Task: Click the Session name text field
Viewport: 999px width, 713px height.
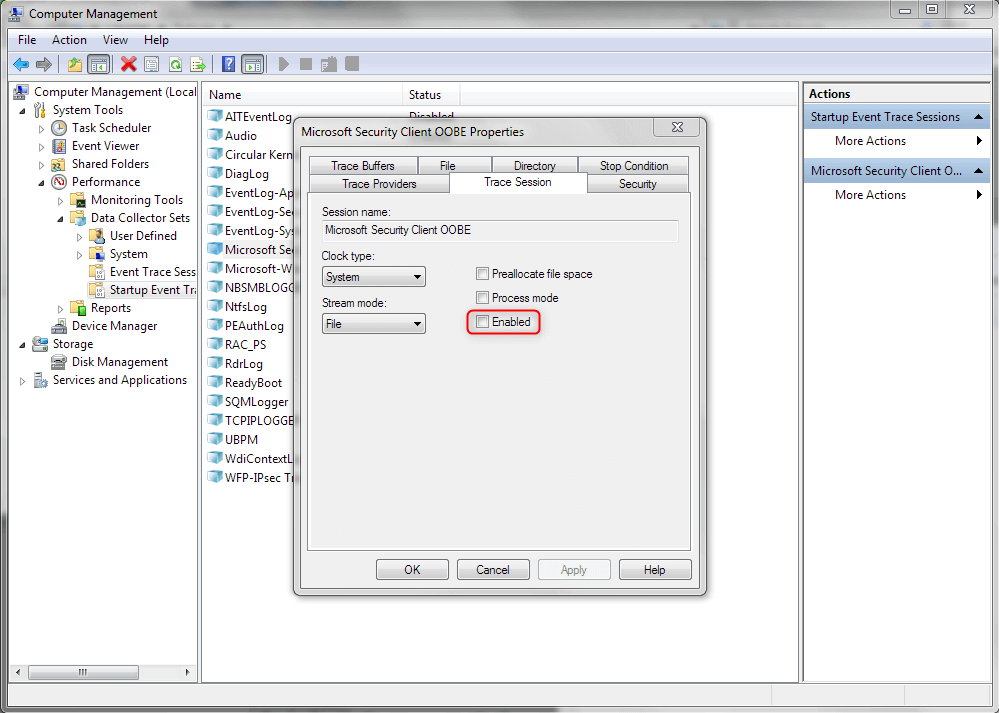Action: [499, 230]
